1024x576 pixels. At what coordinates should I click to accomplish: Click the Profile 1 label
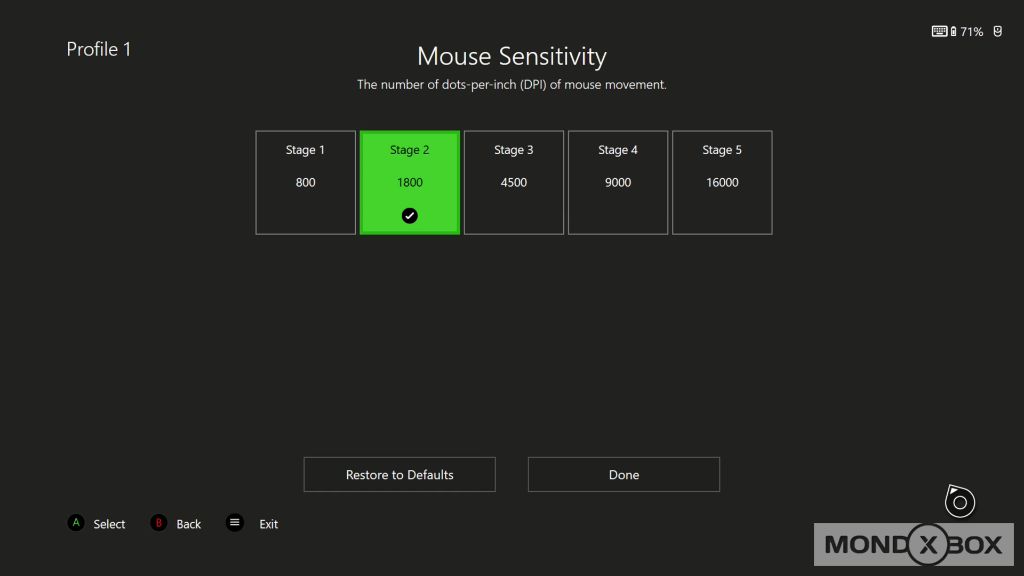click(99, 49)
